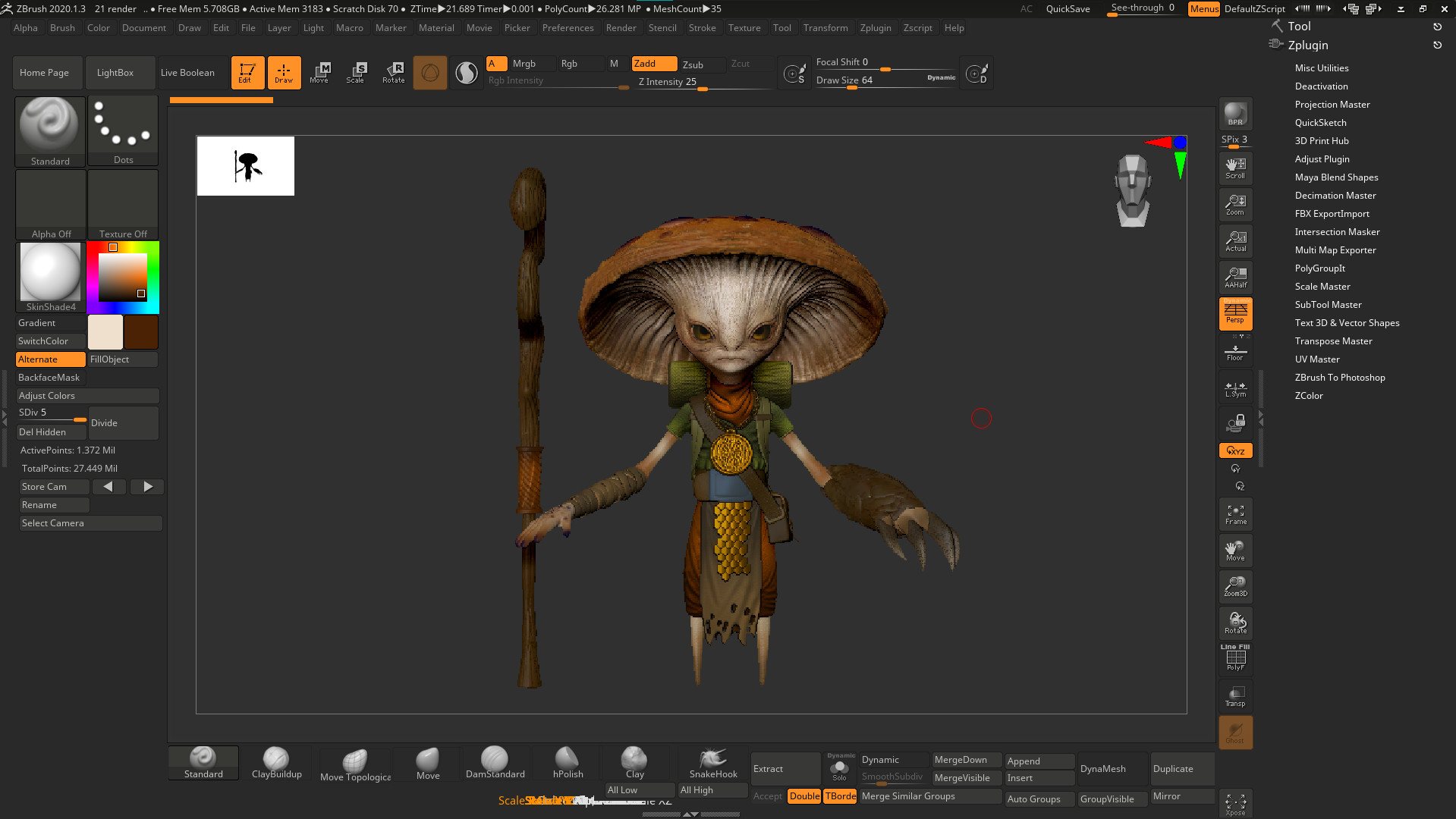Open the Zscript menu
1456x819 pixels.
tap(917, 28)
